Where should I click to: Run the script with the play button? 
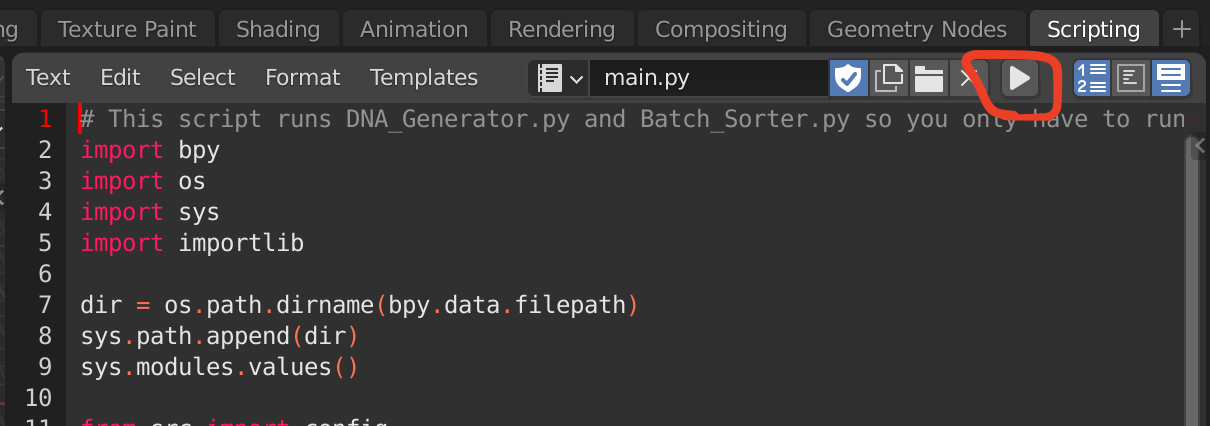point(1019,78)
